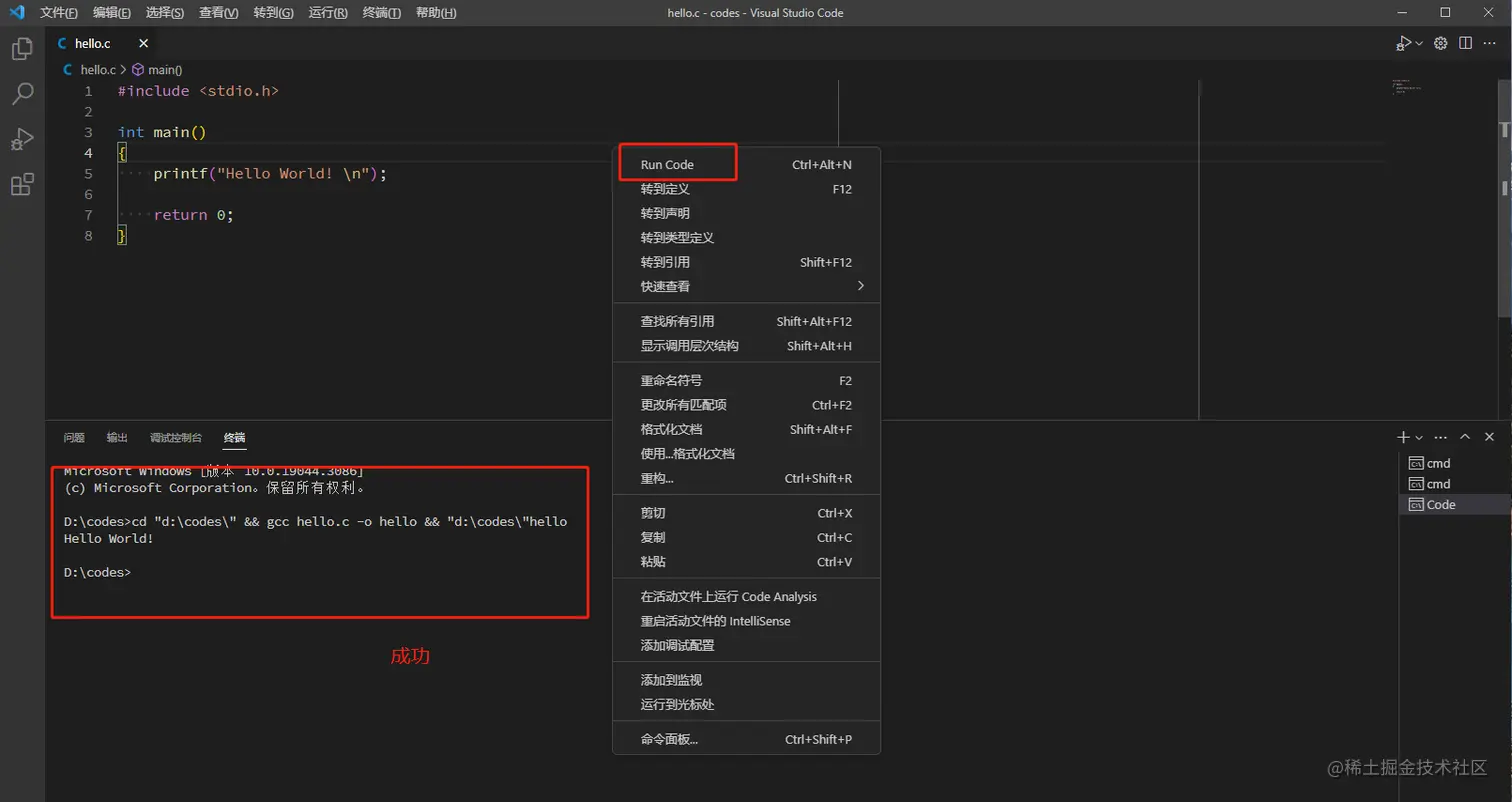
Task: Open the terminal panel's more actions ellipsis
Action: click(1441, 437)
